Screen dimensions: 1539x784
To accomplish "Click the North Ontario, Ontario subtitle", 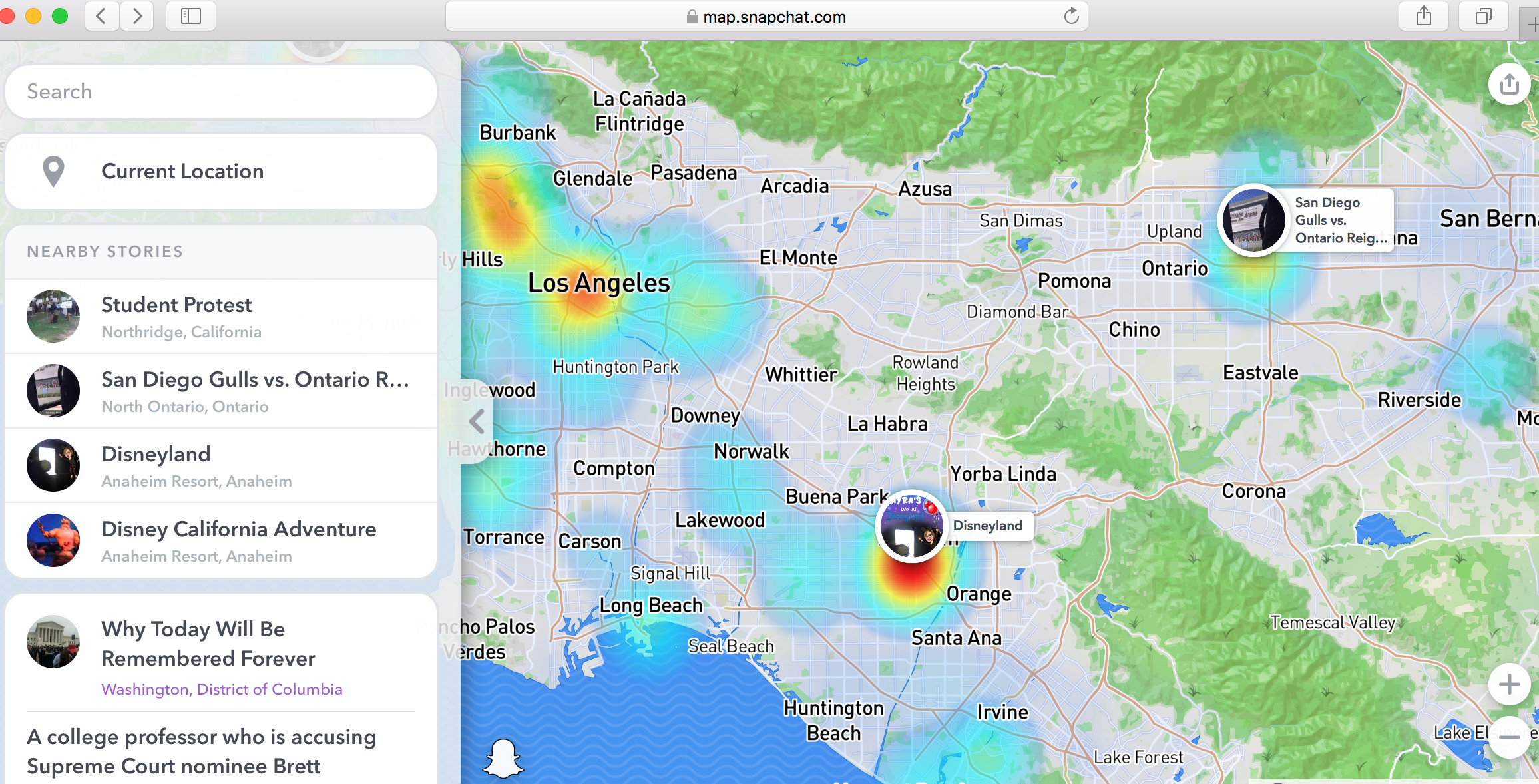I will (x=185, y=407).
